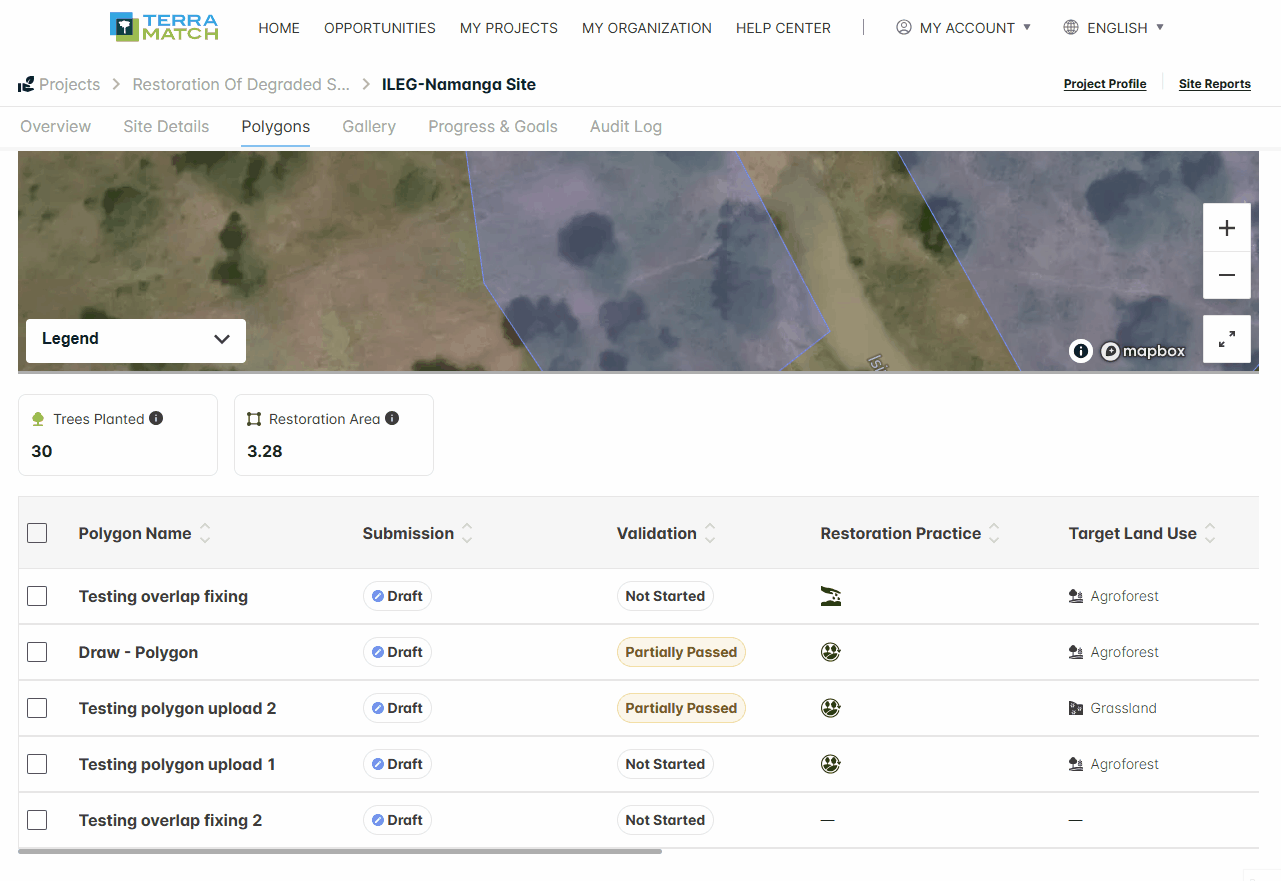1281x881 pixels.
Task: Click the table's horizontal scrollbar
Action: pyautogui.click(x=340, y=851)
